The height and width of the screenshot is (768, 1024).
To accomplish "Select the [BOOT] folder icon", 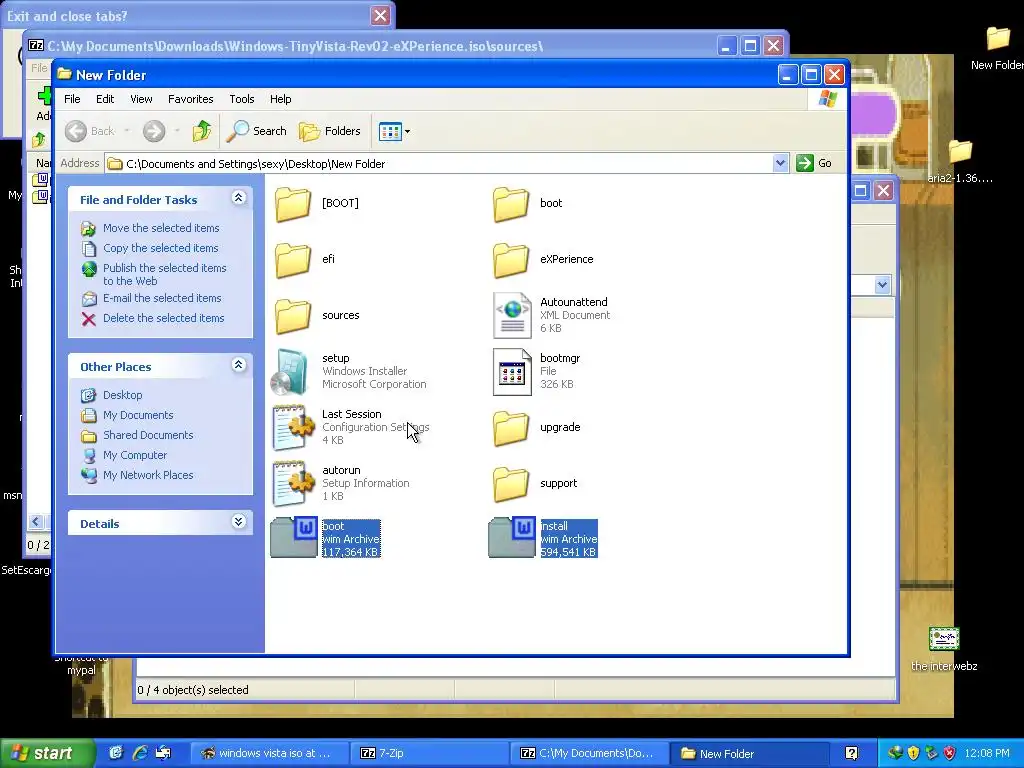I will 293,204.
